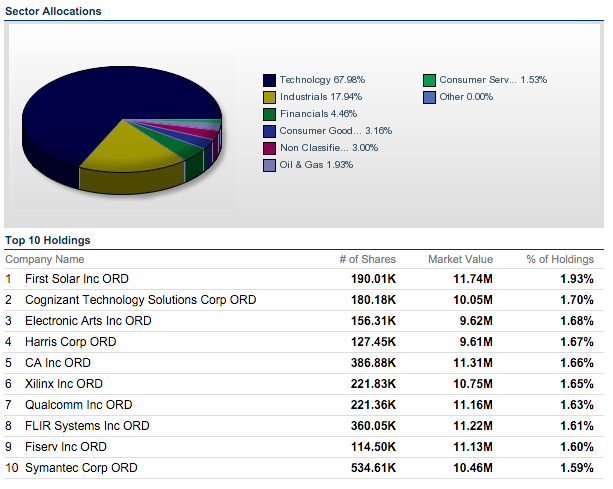Click Harris Corp's 127.45K shares value
The width and height of the screenshot is (613, 489).
pyautogui.click(x=373, y=342)
